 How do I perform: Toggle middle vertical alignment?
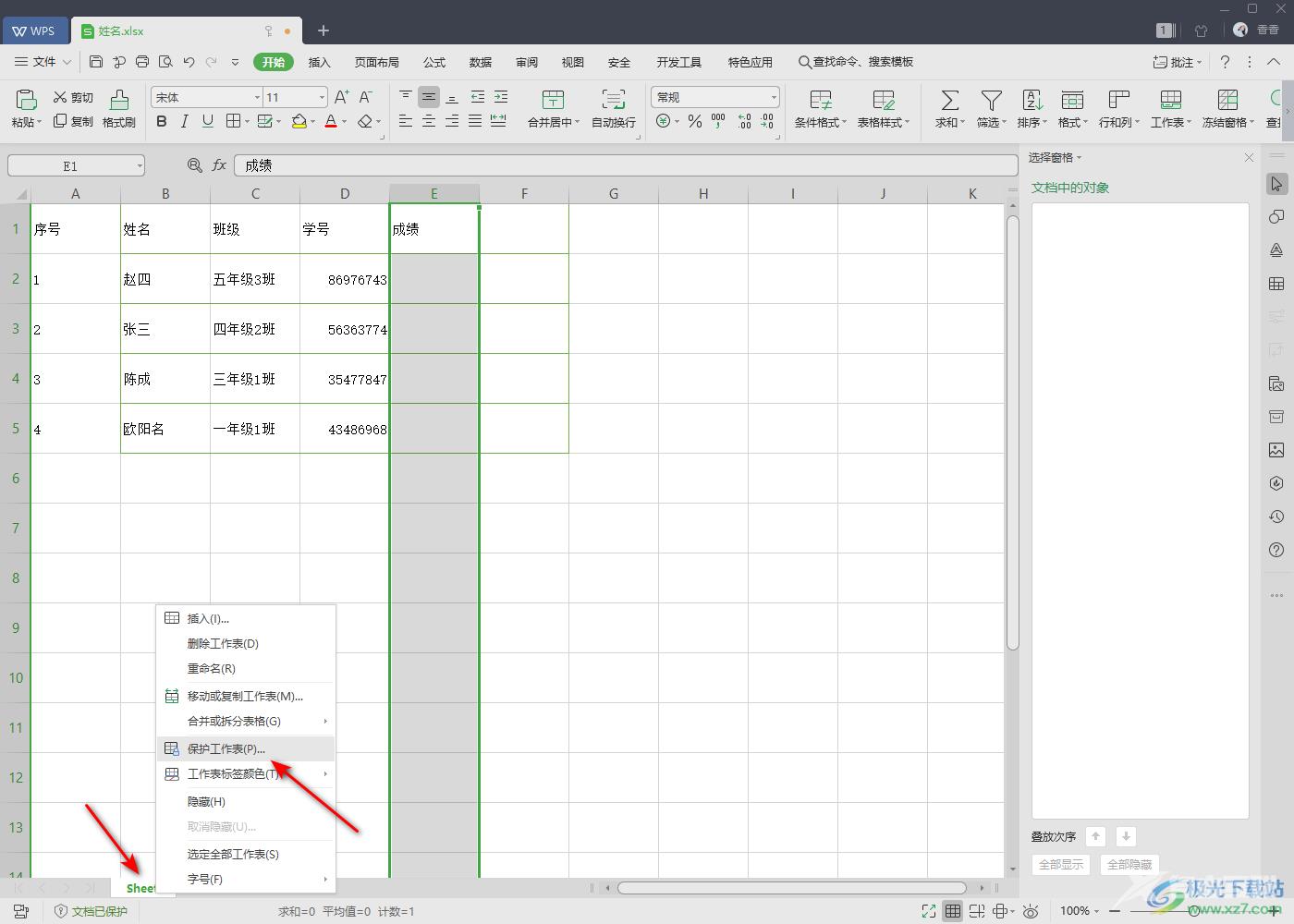pos(429,97)
